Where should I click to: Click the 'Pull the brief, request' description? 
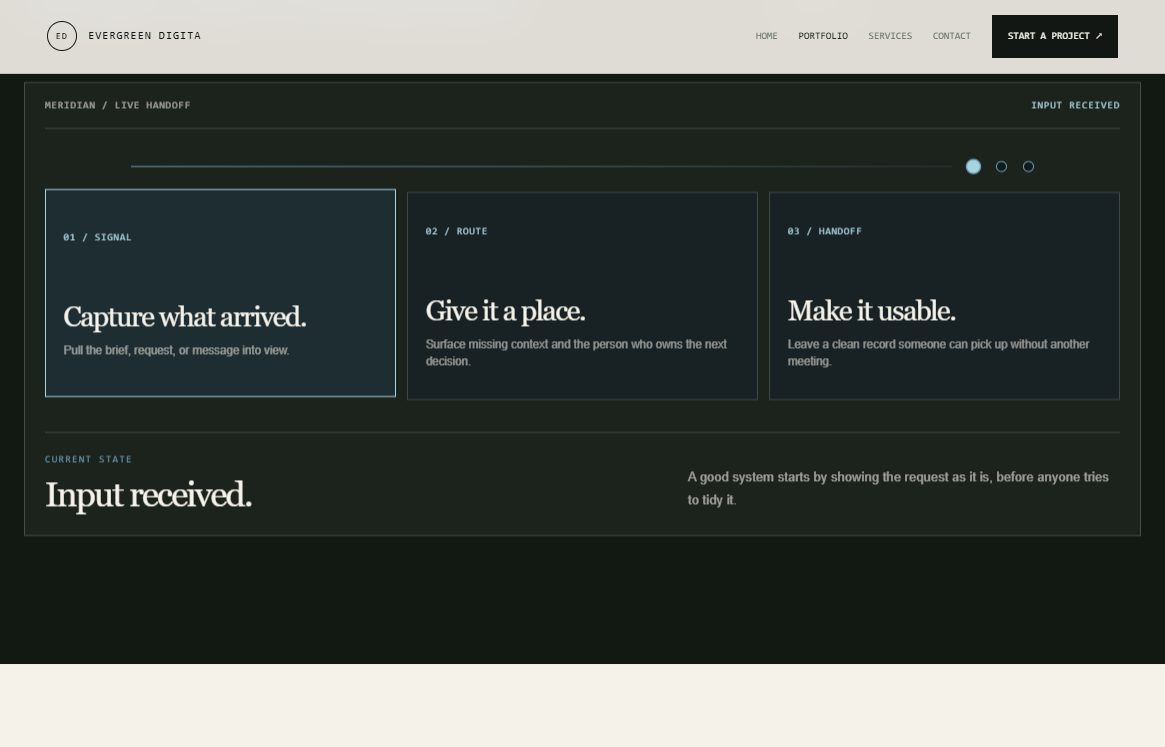[176, 350]
